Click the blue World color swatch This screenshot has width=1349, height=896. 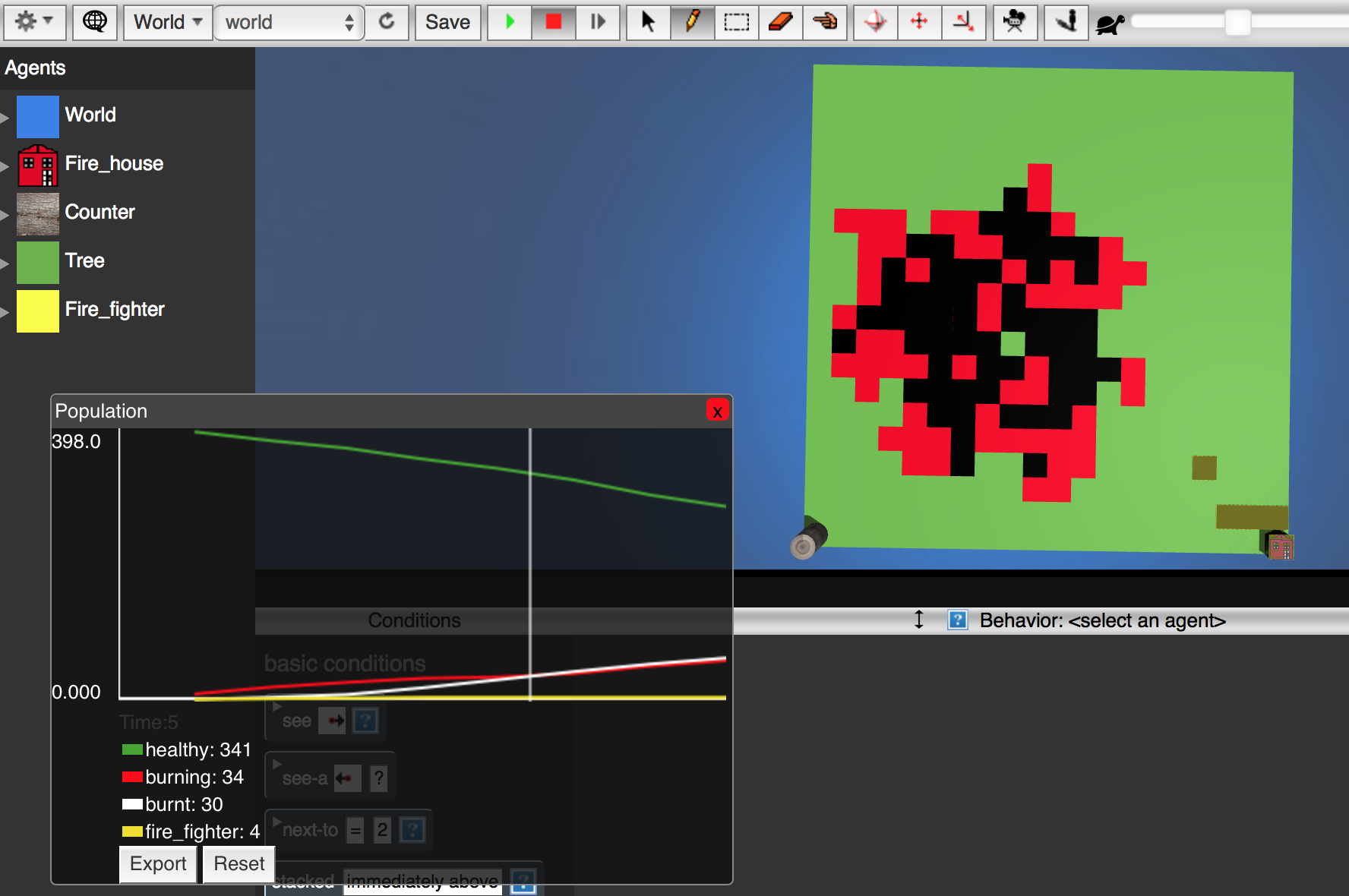coord(38,116)
